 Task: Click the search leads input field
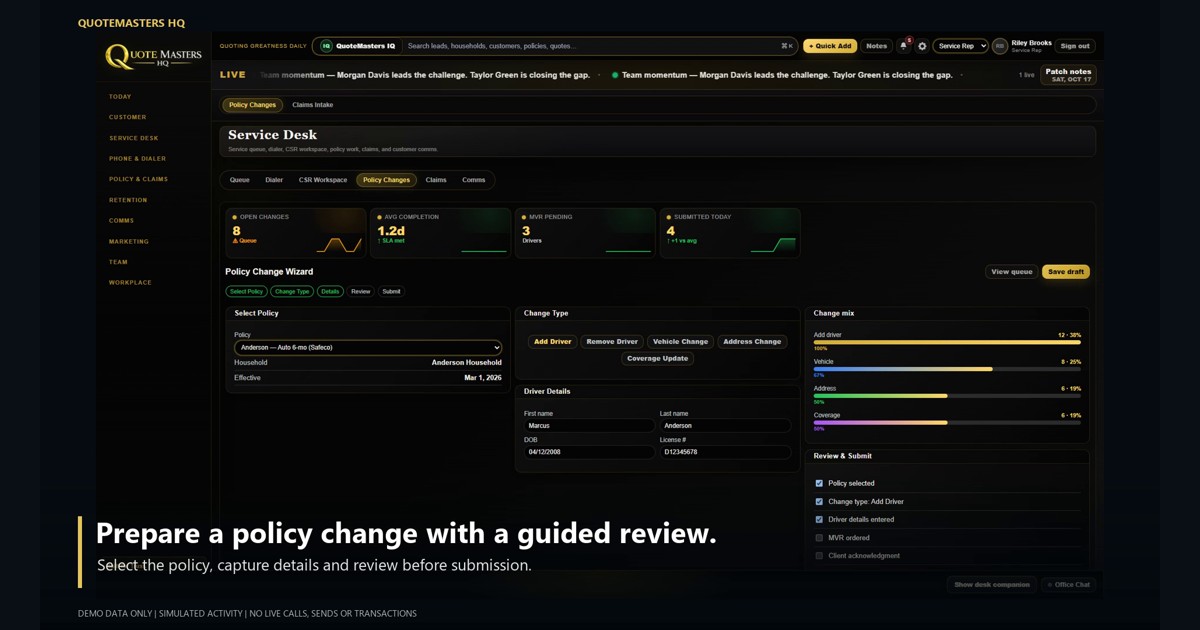point(592,46)
